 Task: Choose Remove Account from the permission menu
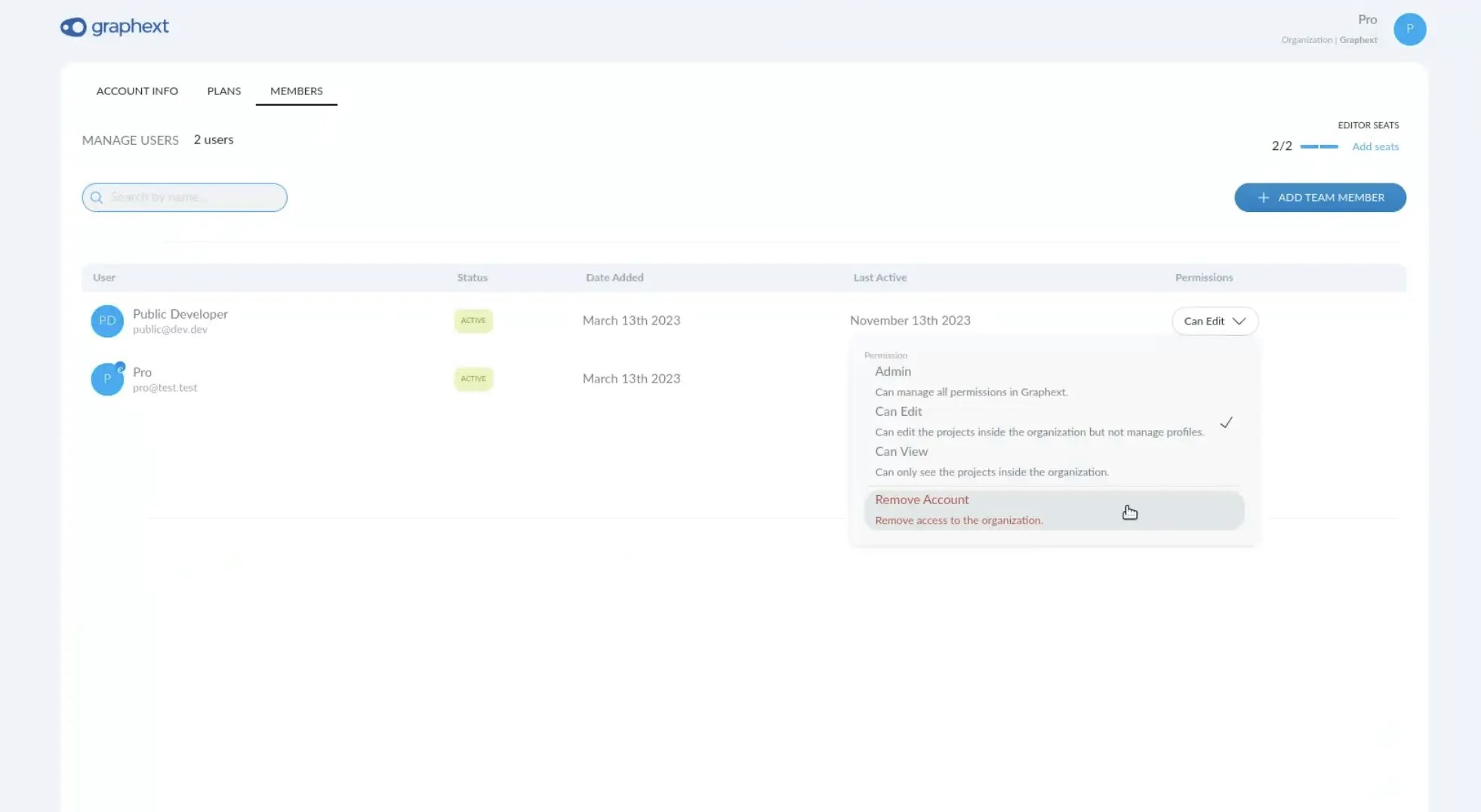[x=921, y=499]
